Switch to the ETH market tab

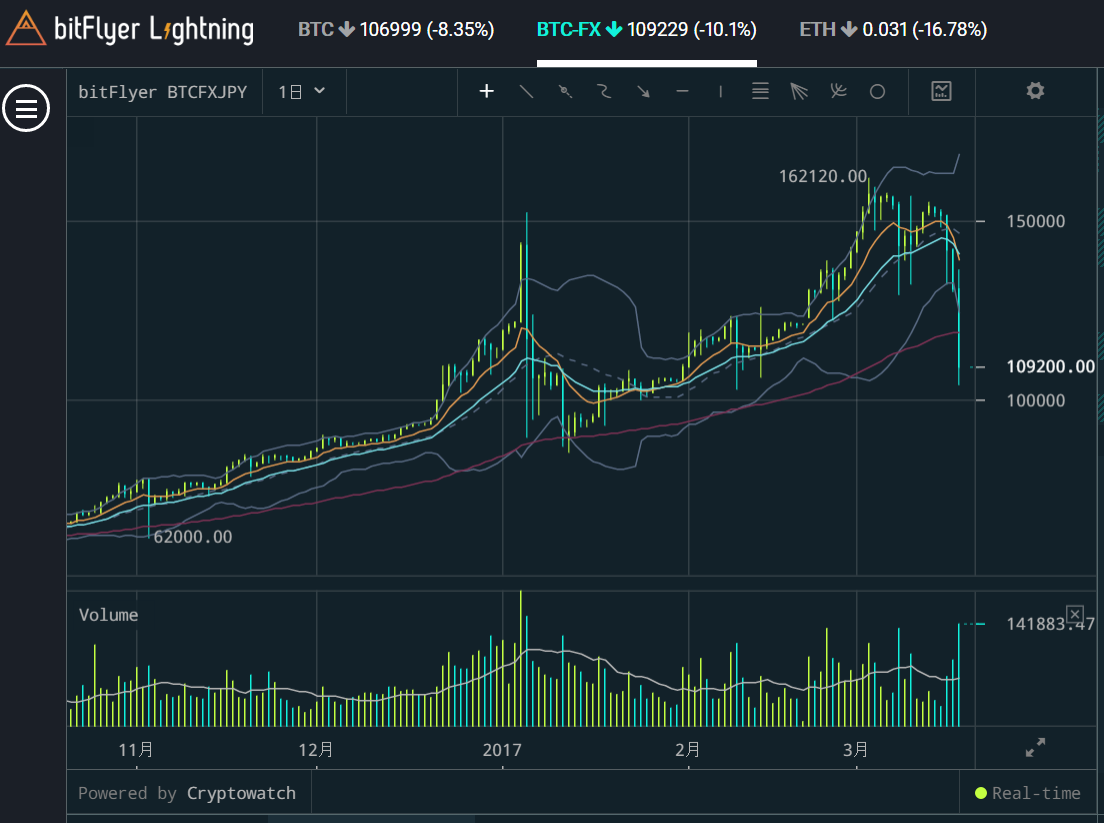tap(891, 30)
